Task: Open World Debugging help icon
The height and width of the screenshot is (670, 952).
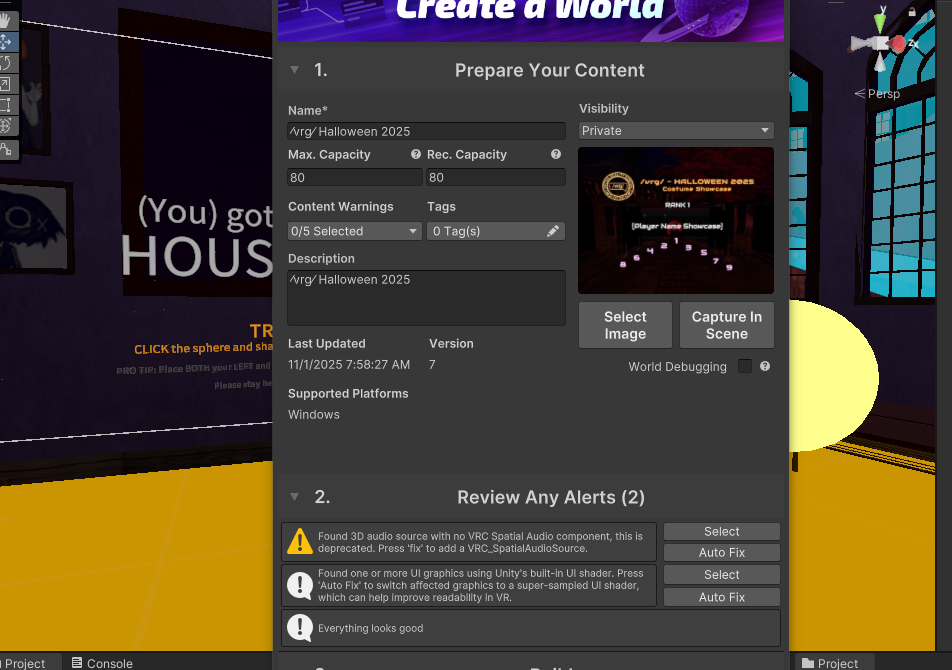Action: [765, 366]
